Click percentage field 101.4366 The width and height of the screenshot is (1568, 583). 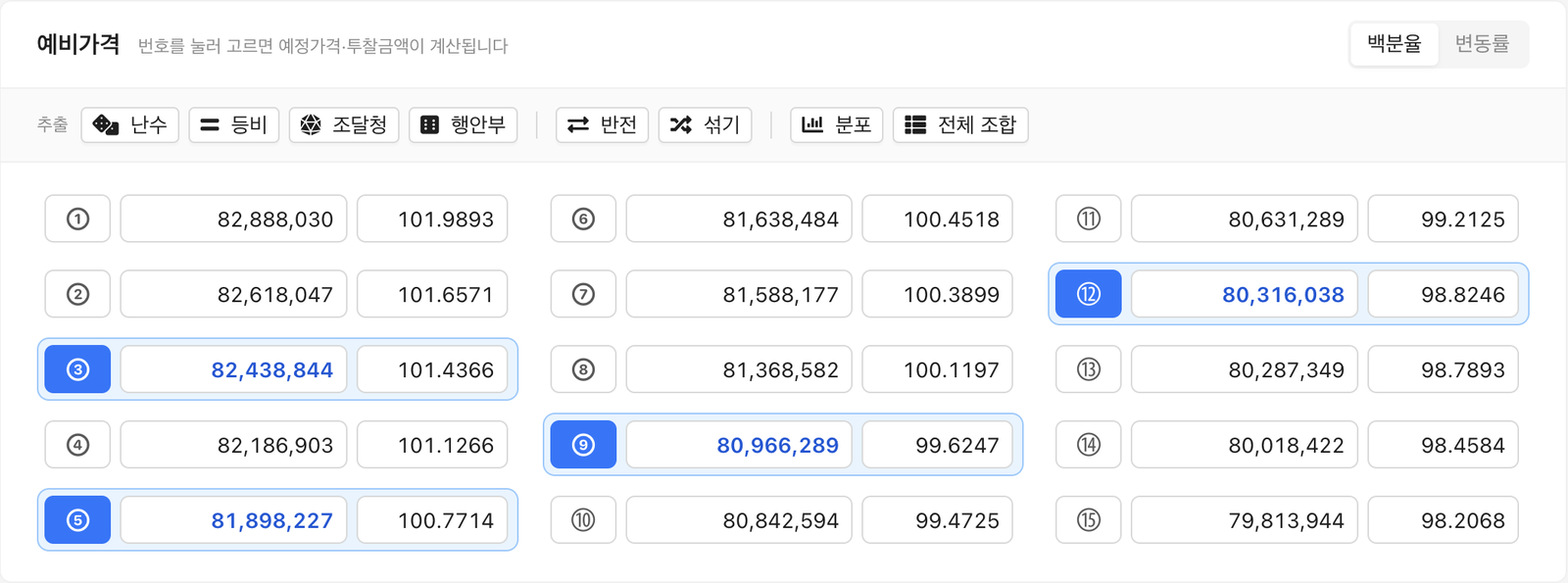coord(432,369)
